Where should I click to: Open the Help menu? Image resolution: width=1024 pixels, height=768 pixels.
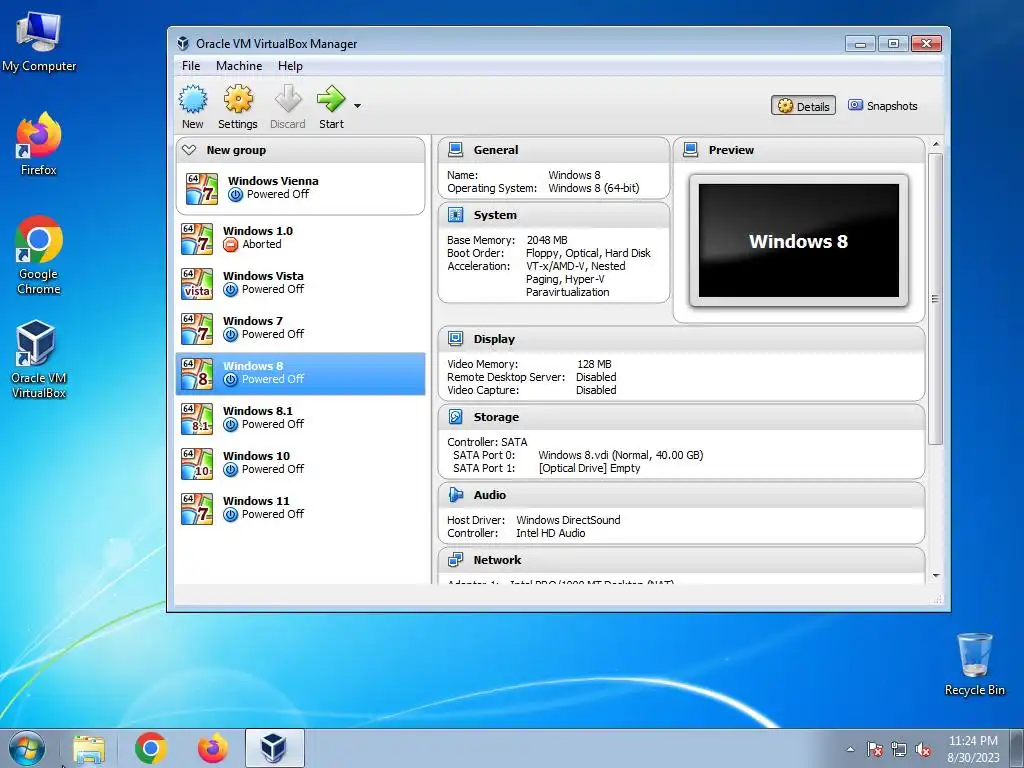pyautogui.click(x=290, y=66)
